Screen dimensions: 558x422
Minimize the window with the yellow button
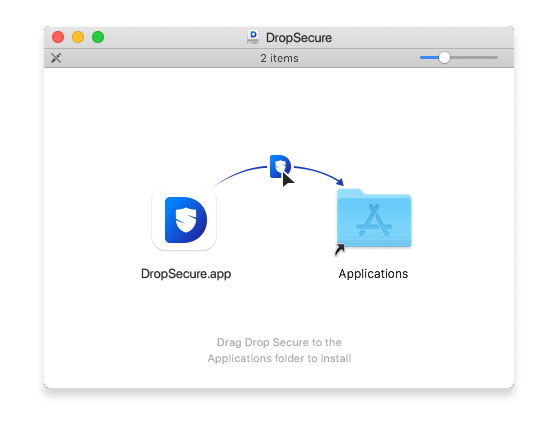pos(78,37)
